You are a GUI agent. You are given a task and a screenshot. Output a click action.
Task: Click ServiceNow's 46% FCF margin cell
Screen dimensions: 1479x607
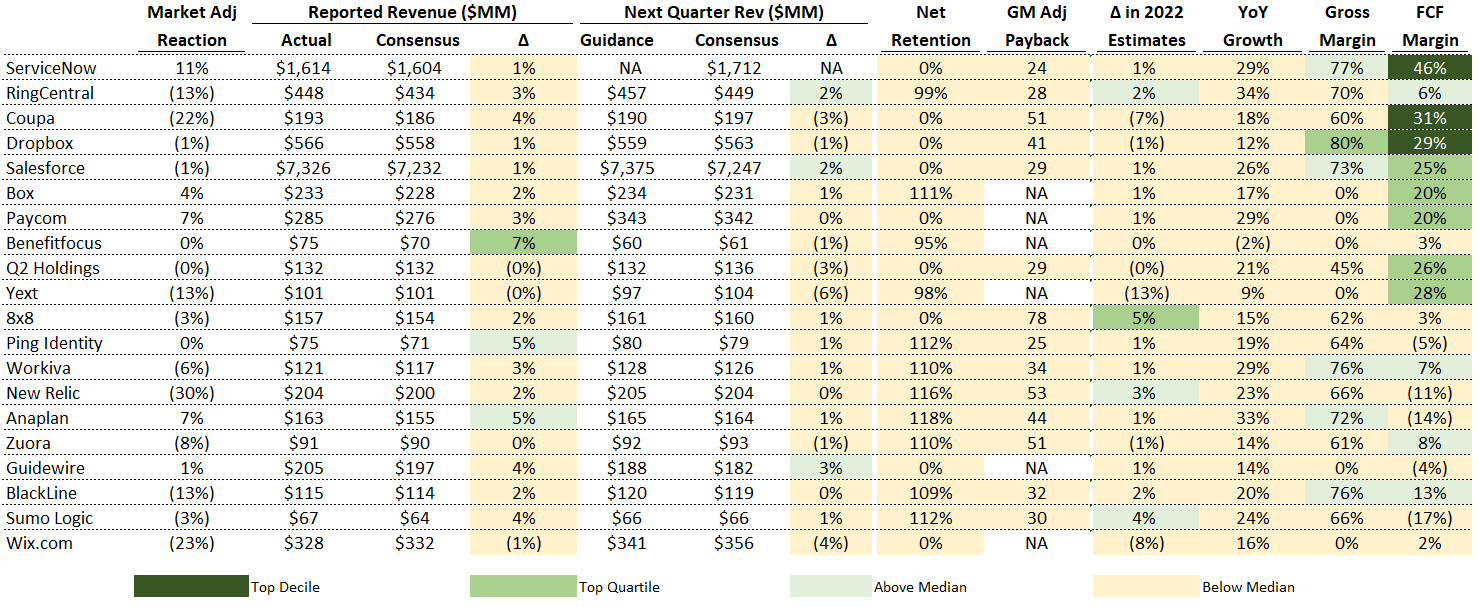(x=1430, y=68)
